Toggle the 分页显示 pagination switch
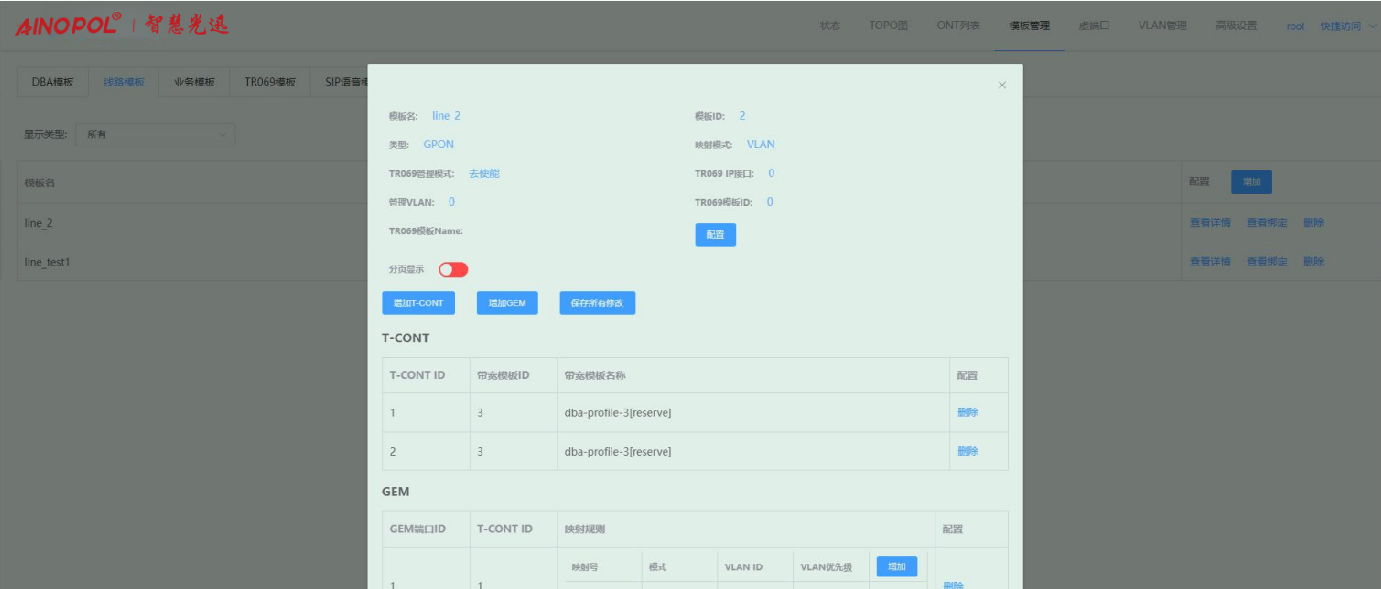Viewport: 1381px width, 589px height. [453, 270]
